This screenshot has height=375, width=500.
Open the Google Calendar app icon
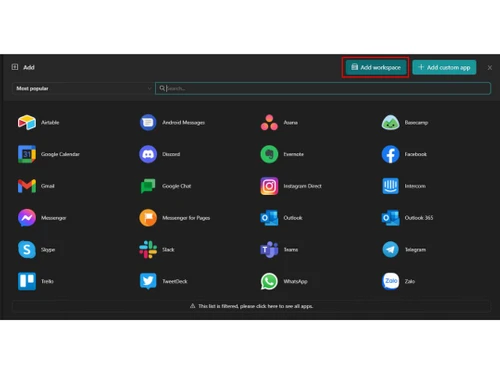pyautogui.click(x=27, y=154)
